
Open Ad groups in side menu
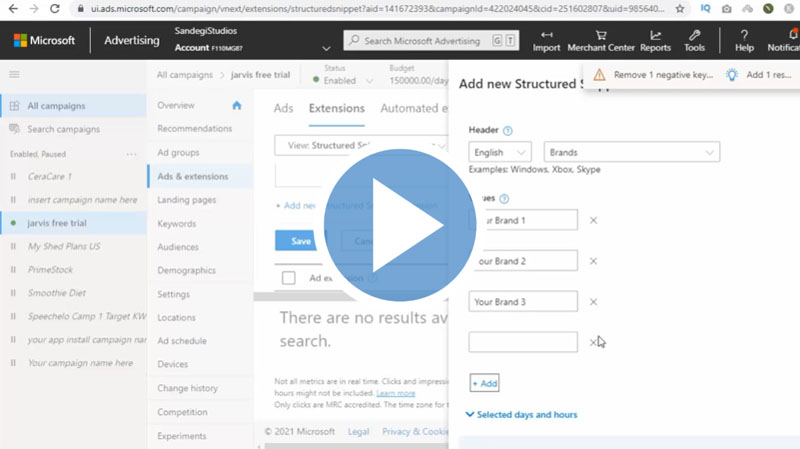(x=178, y=153)
